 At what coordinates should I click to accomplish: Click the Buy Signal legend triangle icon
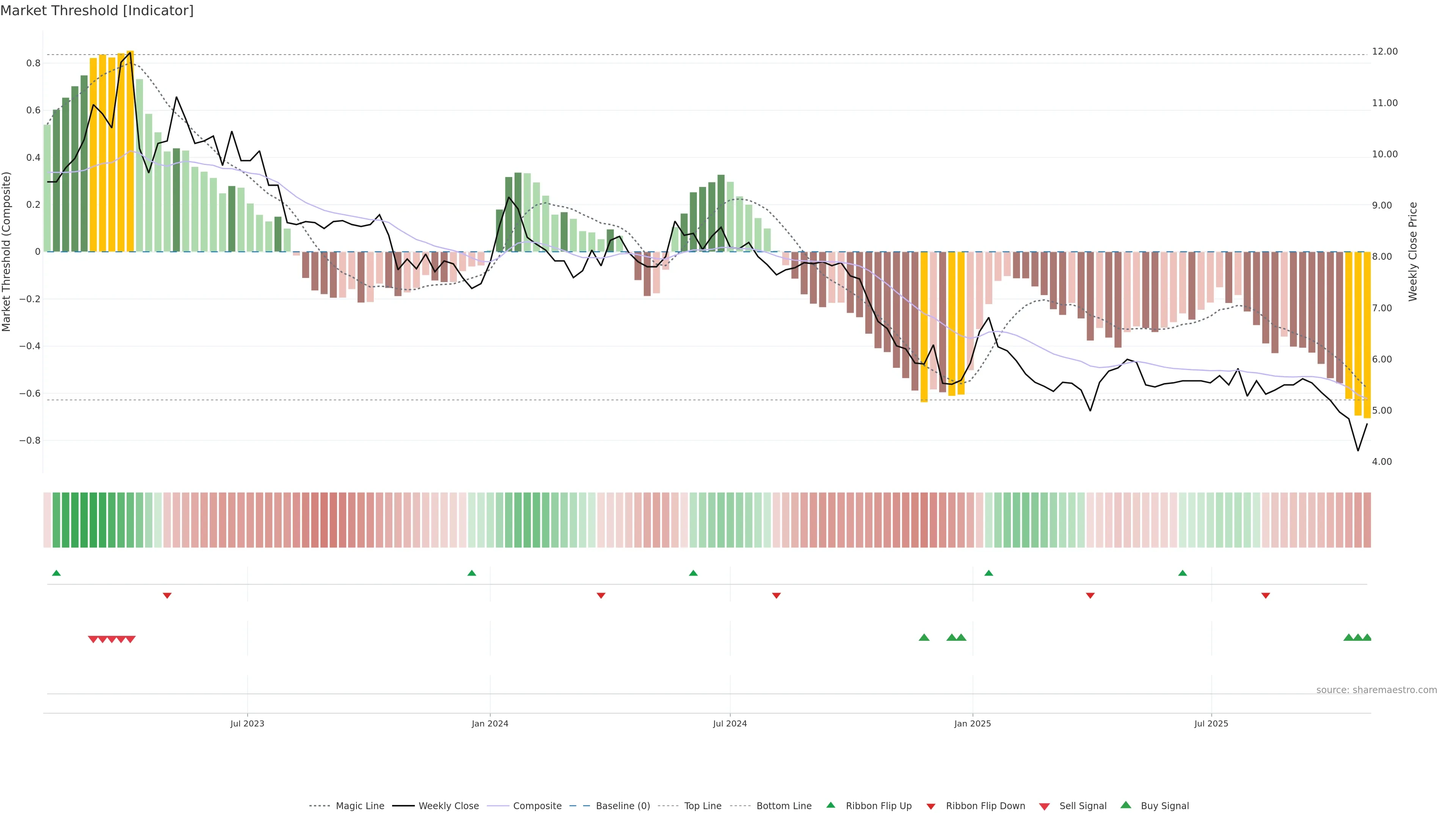pos(1126,805)
